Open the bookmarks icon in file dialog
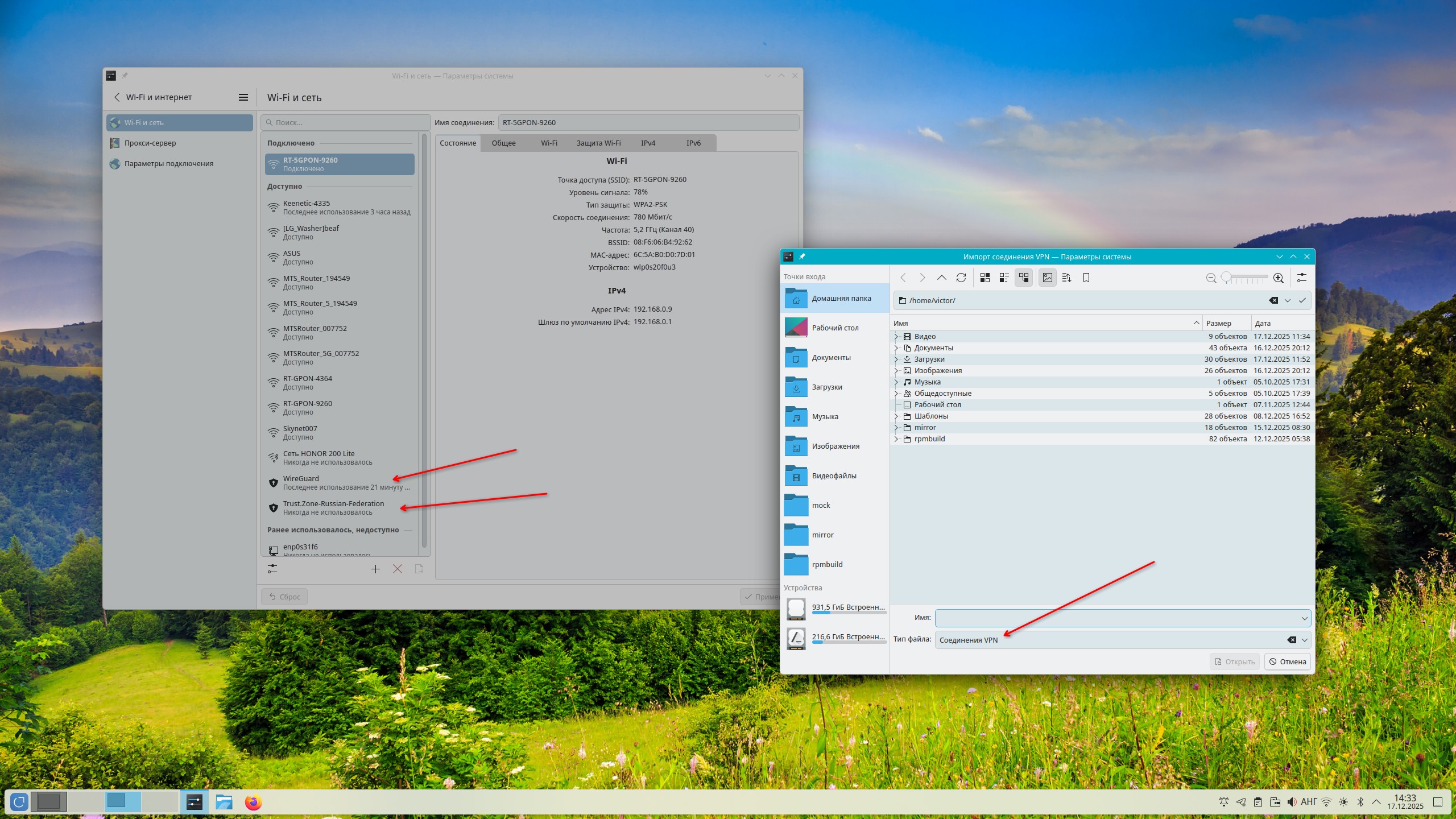Image resolution: width=1456 pixels, height=819 pixels. pos(1086,278)
